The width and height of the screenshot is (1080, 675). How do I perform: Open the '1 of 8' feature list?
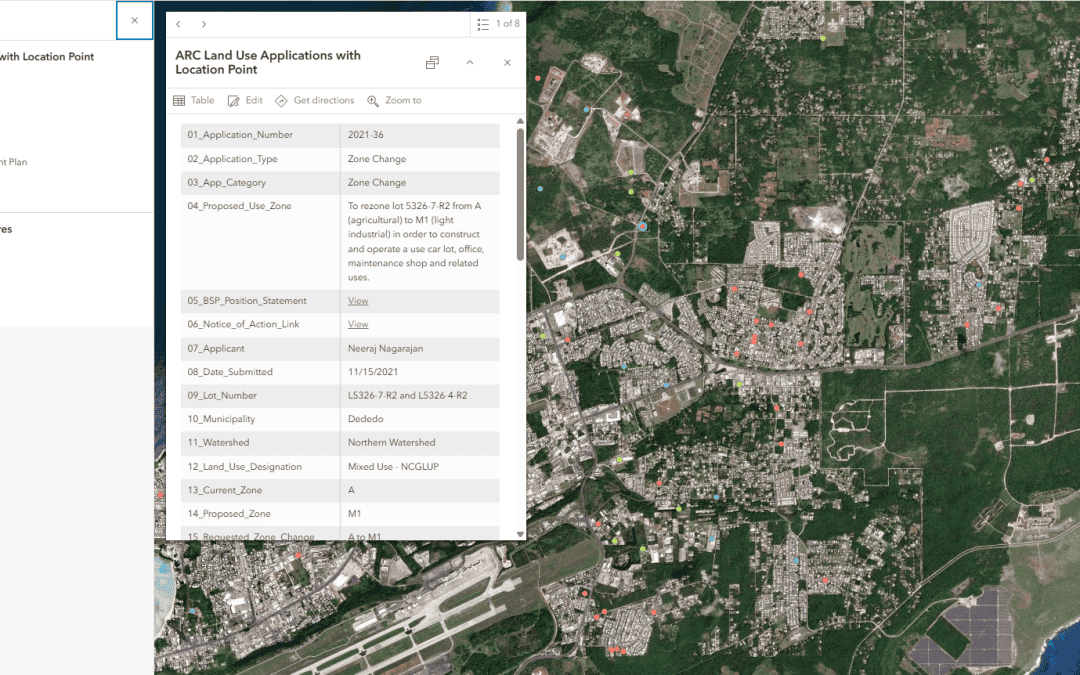pos(498,24)
